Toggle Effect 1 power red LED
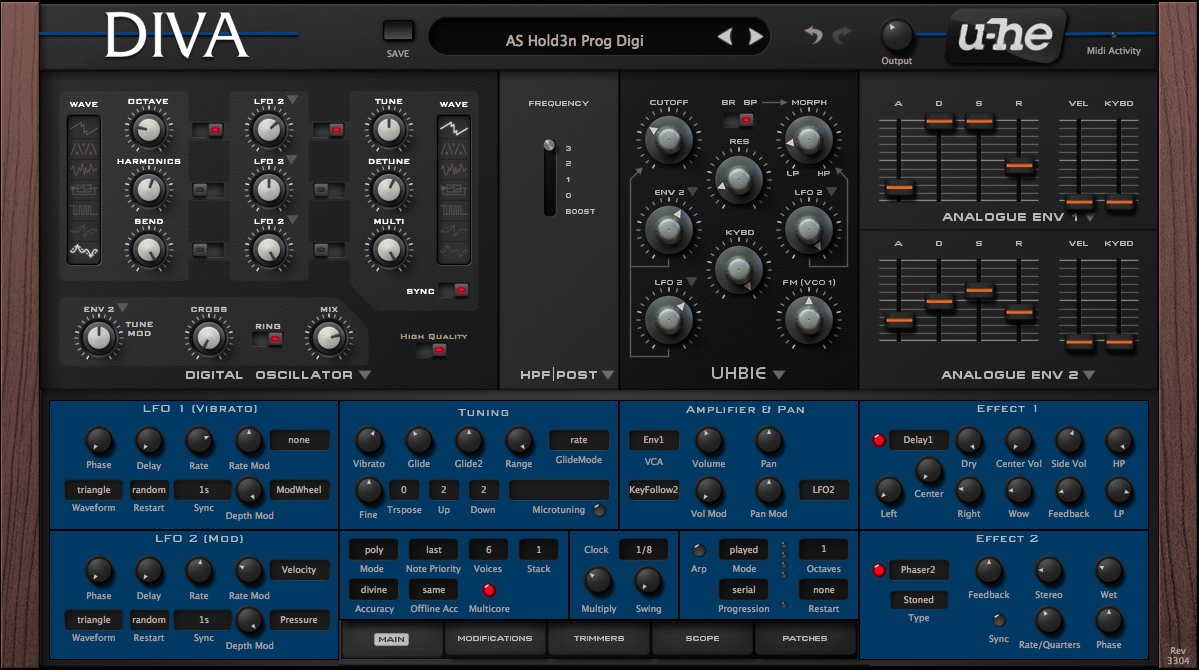This screenshot has width=1199, height=670. 879,440
